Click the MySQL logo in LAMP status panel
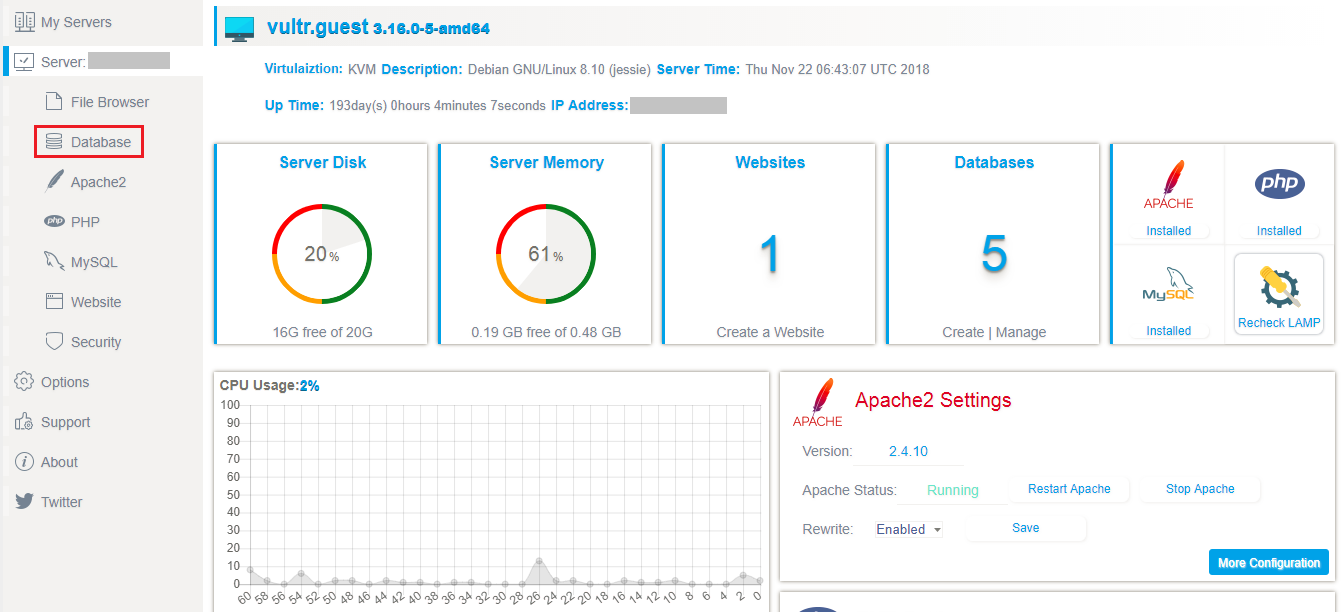The image size is (1341, 612). [x=1168, y=285]
